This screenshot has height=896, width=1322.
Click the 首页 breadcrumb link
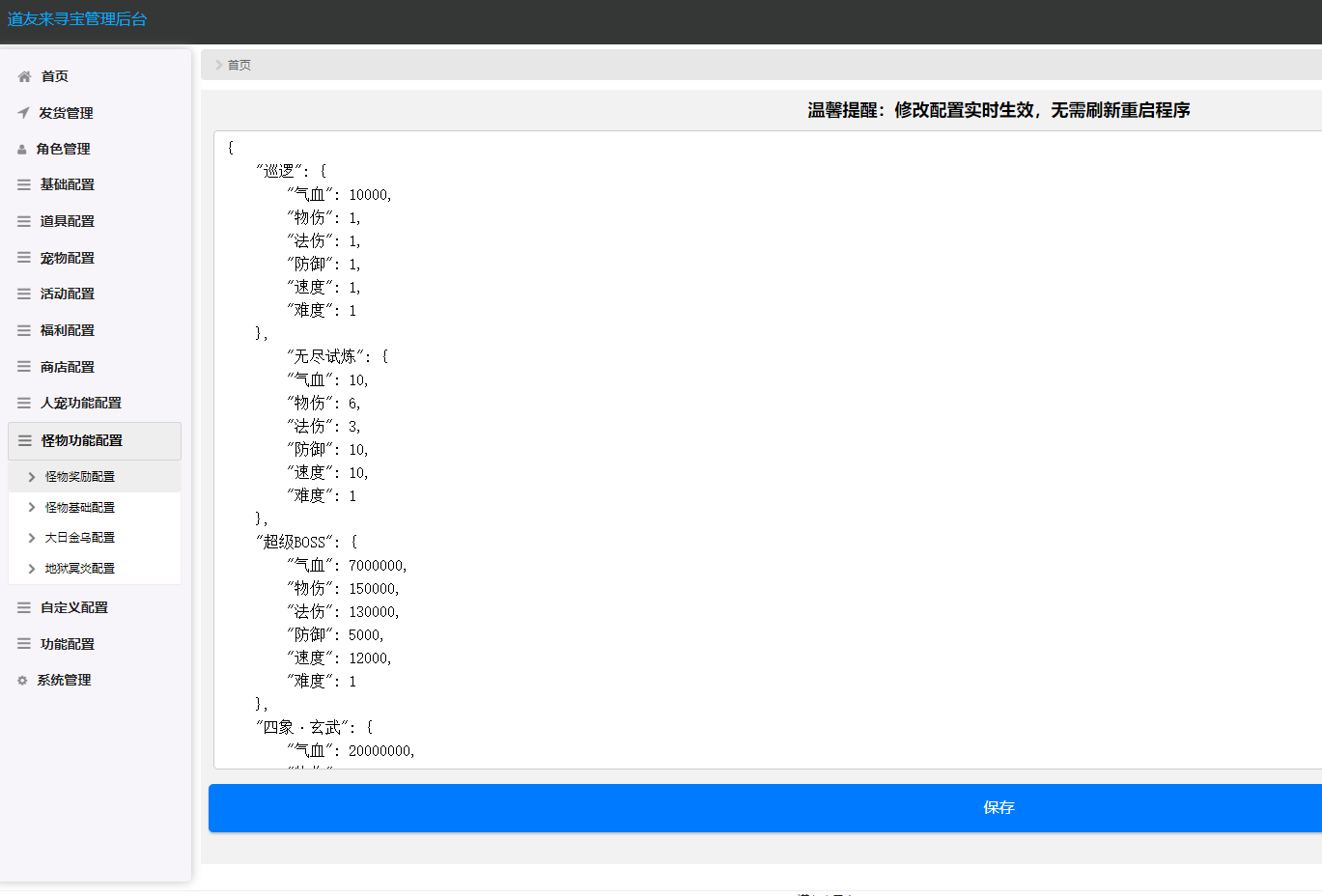click(239, 66)
